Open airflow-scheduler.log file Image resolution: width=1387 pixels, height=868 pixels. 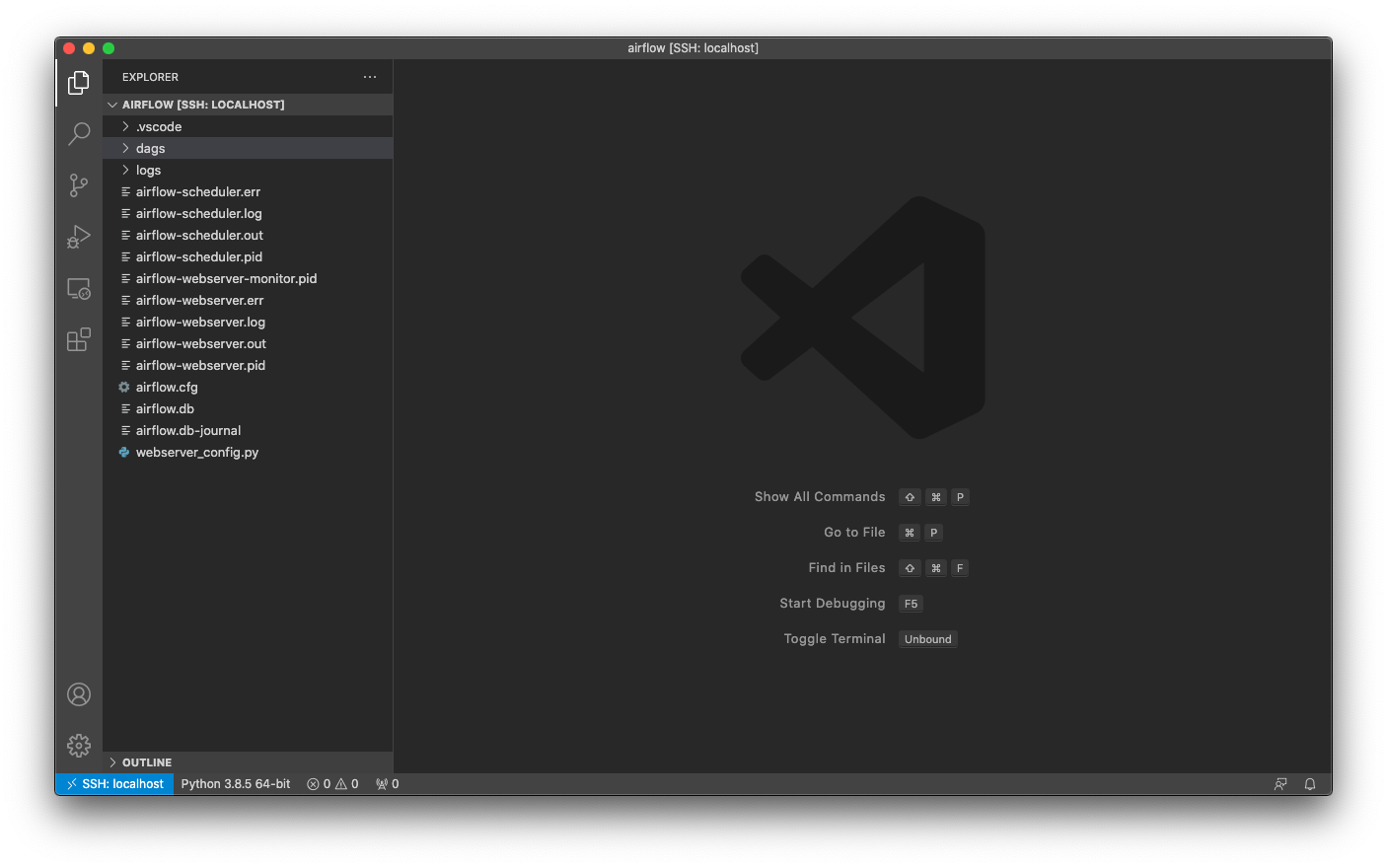coord(248,213)
